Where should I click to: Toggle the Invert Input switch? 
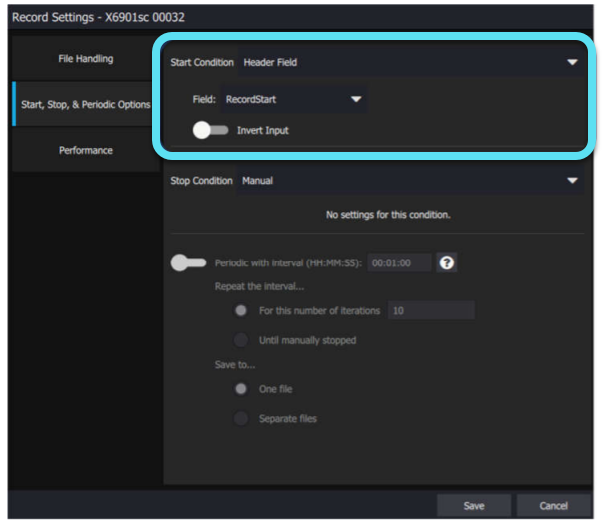211,130
